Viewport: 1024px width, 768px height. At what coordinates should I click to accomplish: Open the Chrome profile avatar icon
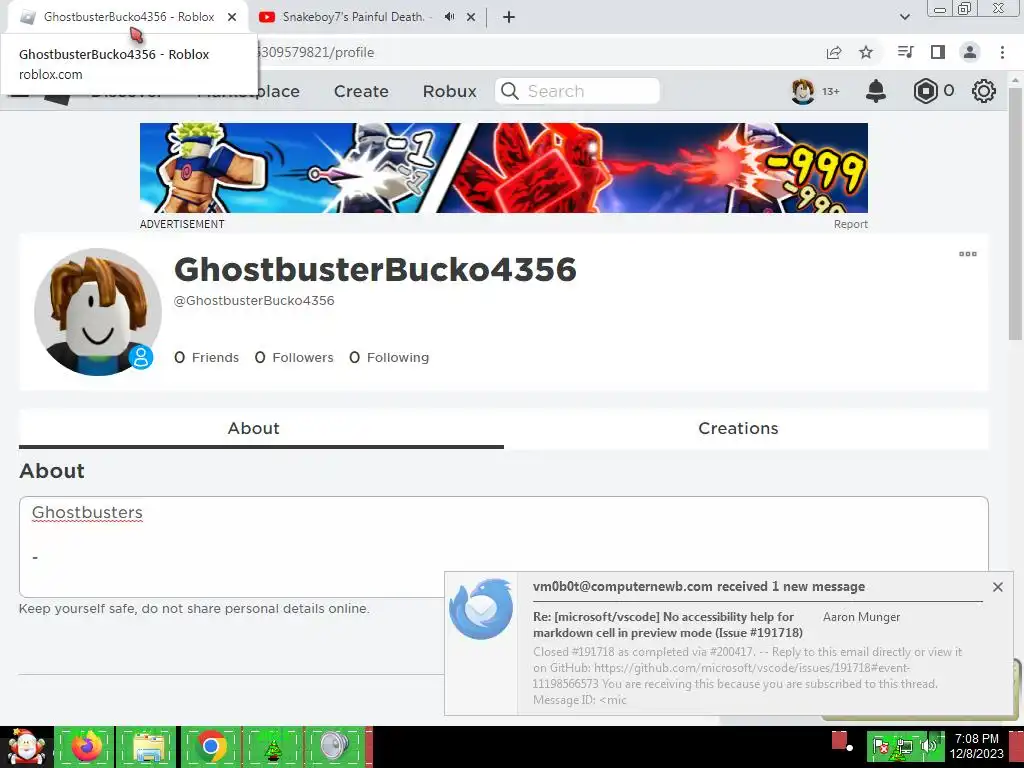coord(970,52)
